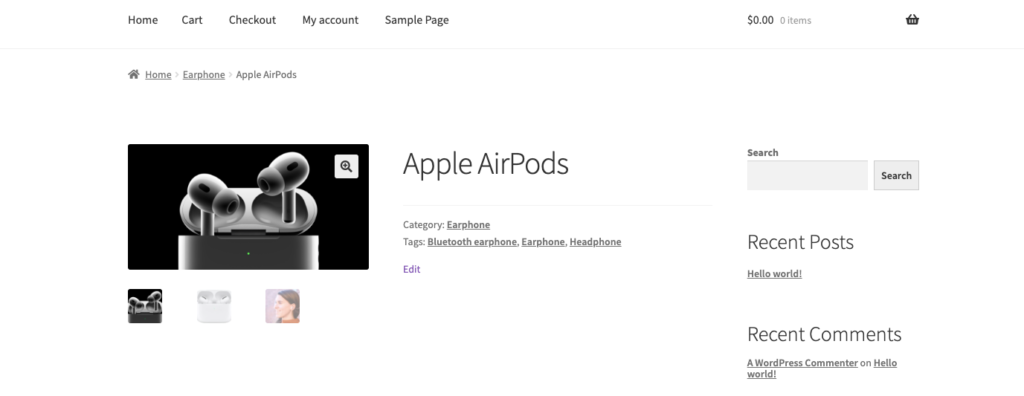
Task: Click the Recent Posts heading
Action: tap(800, 242)
